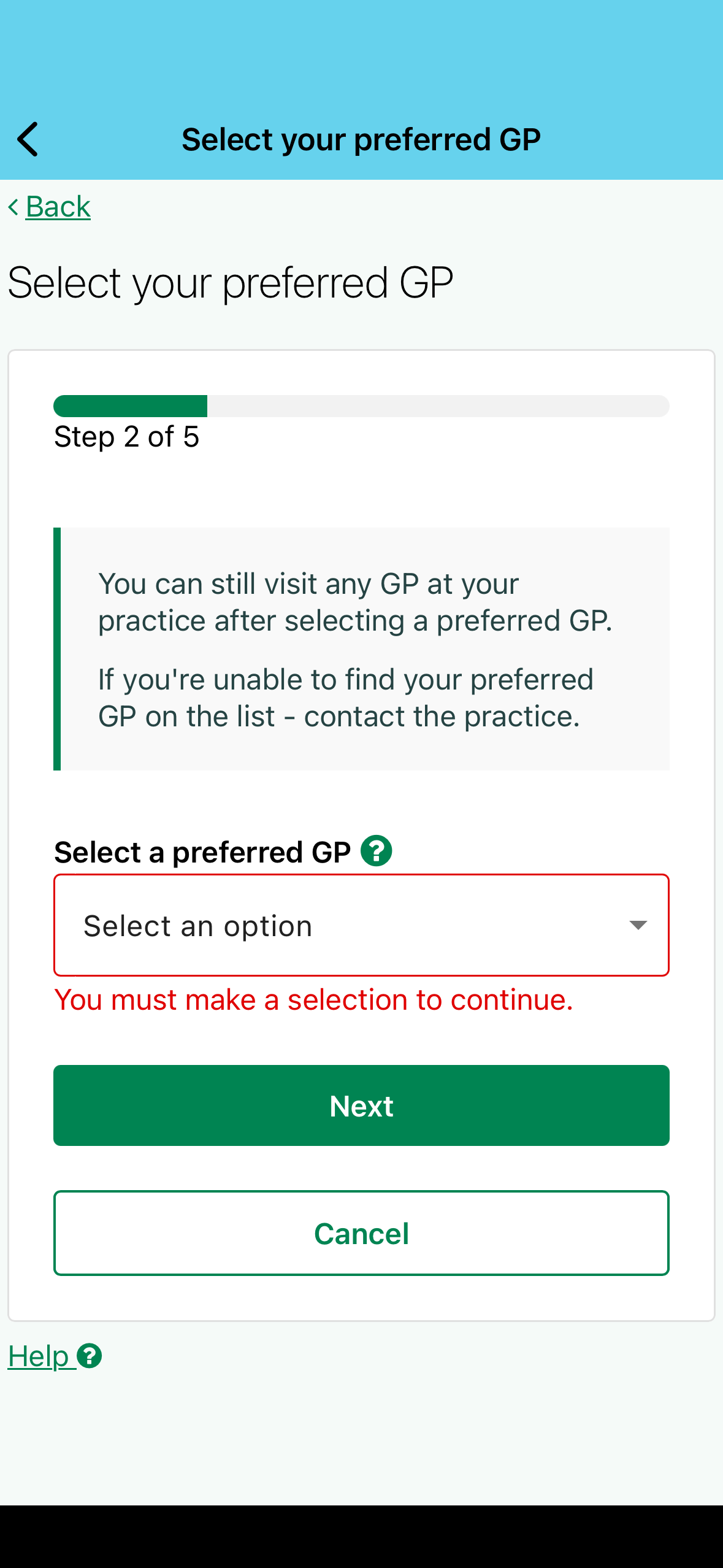Open the help tooltip beside Select a preferred GP

[376, 851]
